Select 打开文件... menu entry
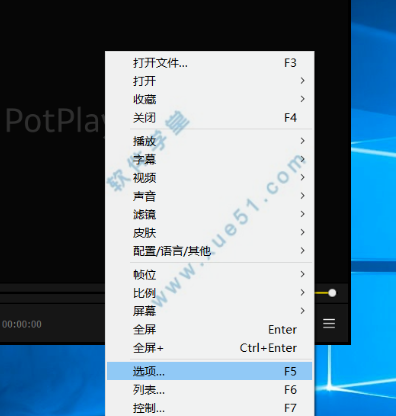396x416 pixels. (209, 63)
